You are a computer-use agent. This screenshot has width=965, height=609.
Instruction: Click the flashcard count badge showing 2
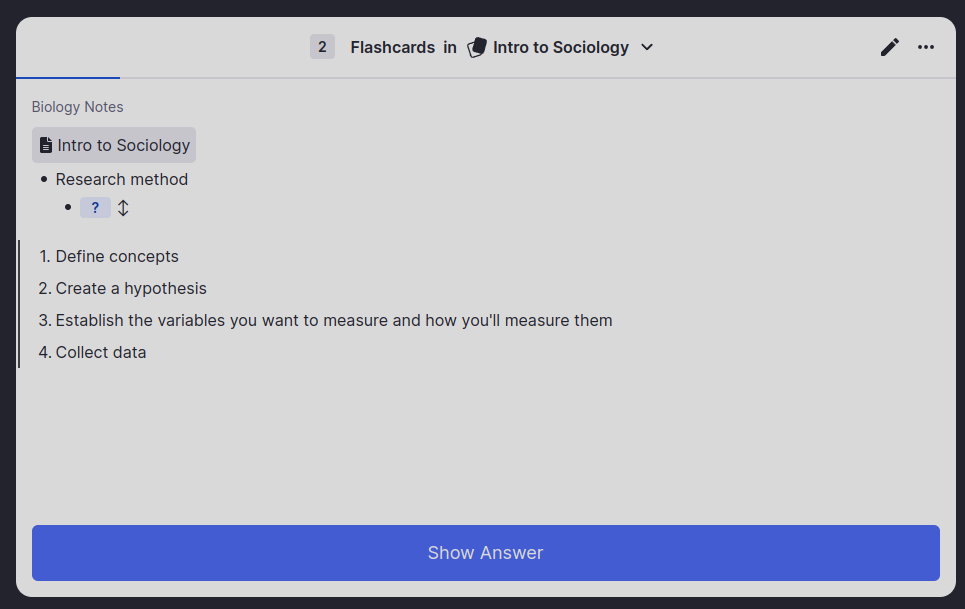[322, 47]
